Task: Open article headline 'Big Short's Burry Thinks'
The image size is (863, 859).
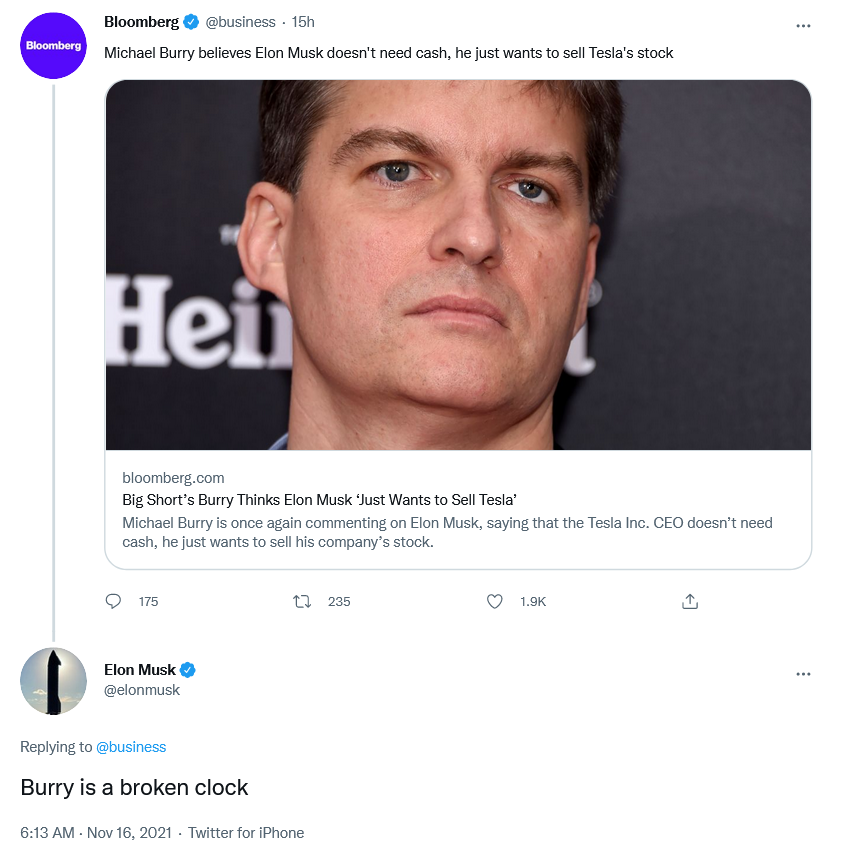Action: pyautogui.click(x=319, y=500)
